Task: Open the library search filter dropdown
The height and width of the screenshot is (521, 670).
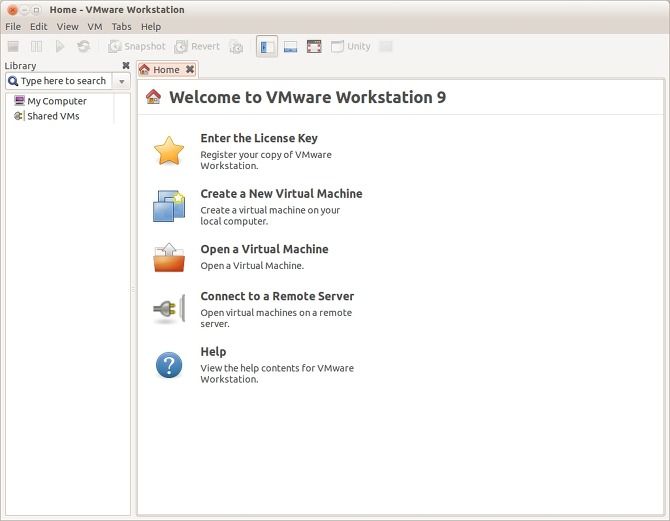Action: click(122, 81)
